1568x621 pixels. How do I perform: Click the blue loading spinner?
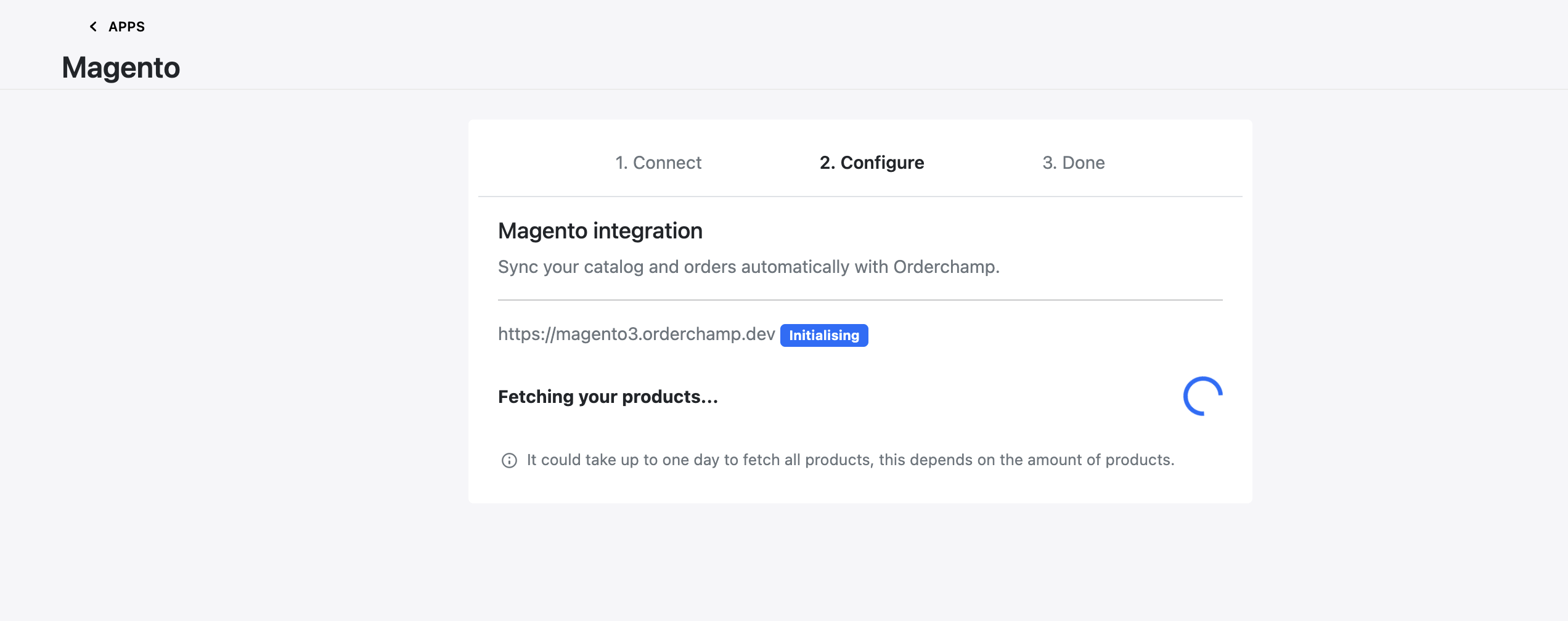[1203, 396]
